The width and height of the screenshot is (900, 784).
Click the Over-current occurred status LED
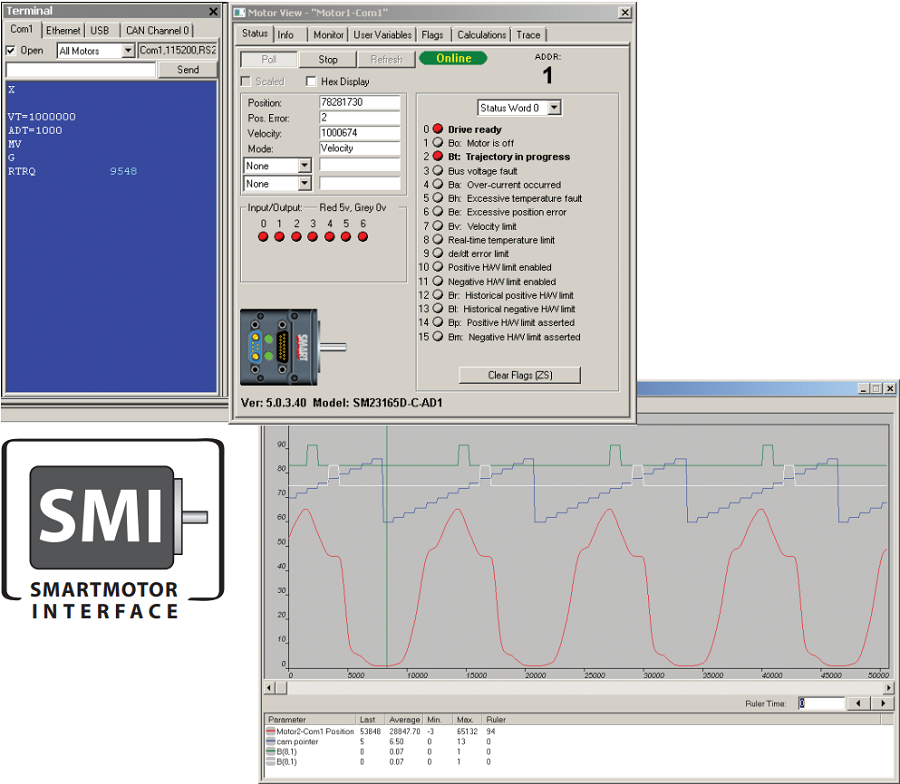(x=438, y=184)
